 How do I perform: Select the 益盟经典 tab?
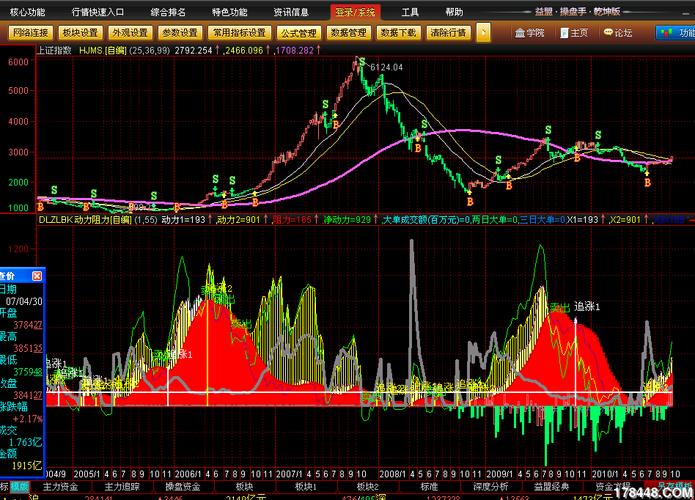552,487
